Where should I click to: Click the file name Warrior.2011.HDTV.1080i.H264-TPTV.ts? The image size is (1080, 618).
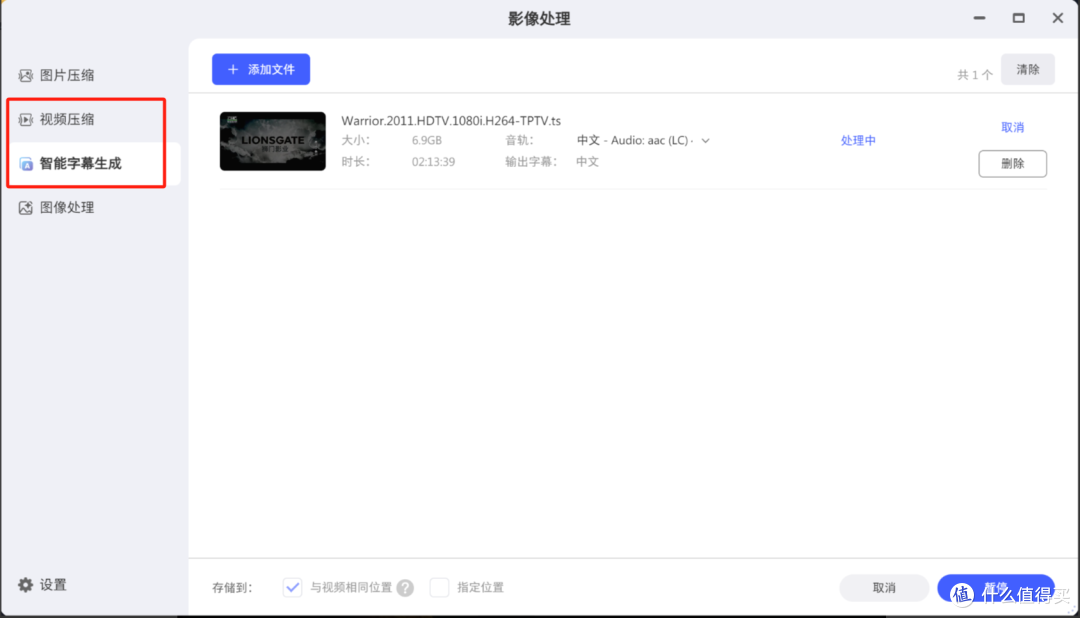pos(451,121)
